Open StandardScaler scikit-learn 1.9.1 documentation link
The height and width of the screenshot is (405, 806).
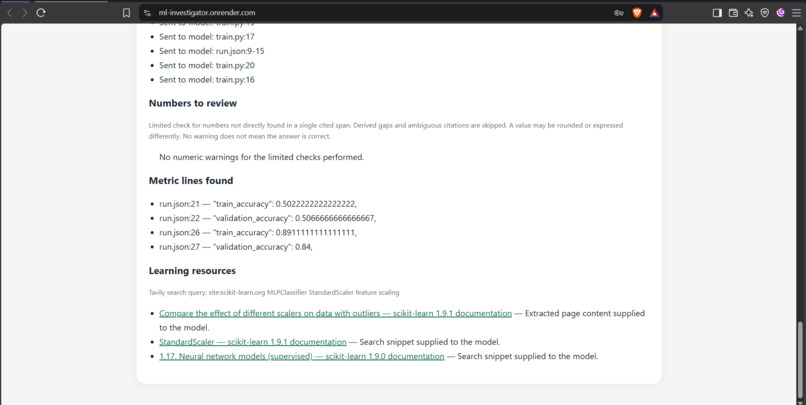[252, 342]
